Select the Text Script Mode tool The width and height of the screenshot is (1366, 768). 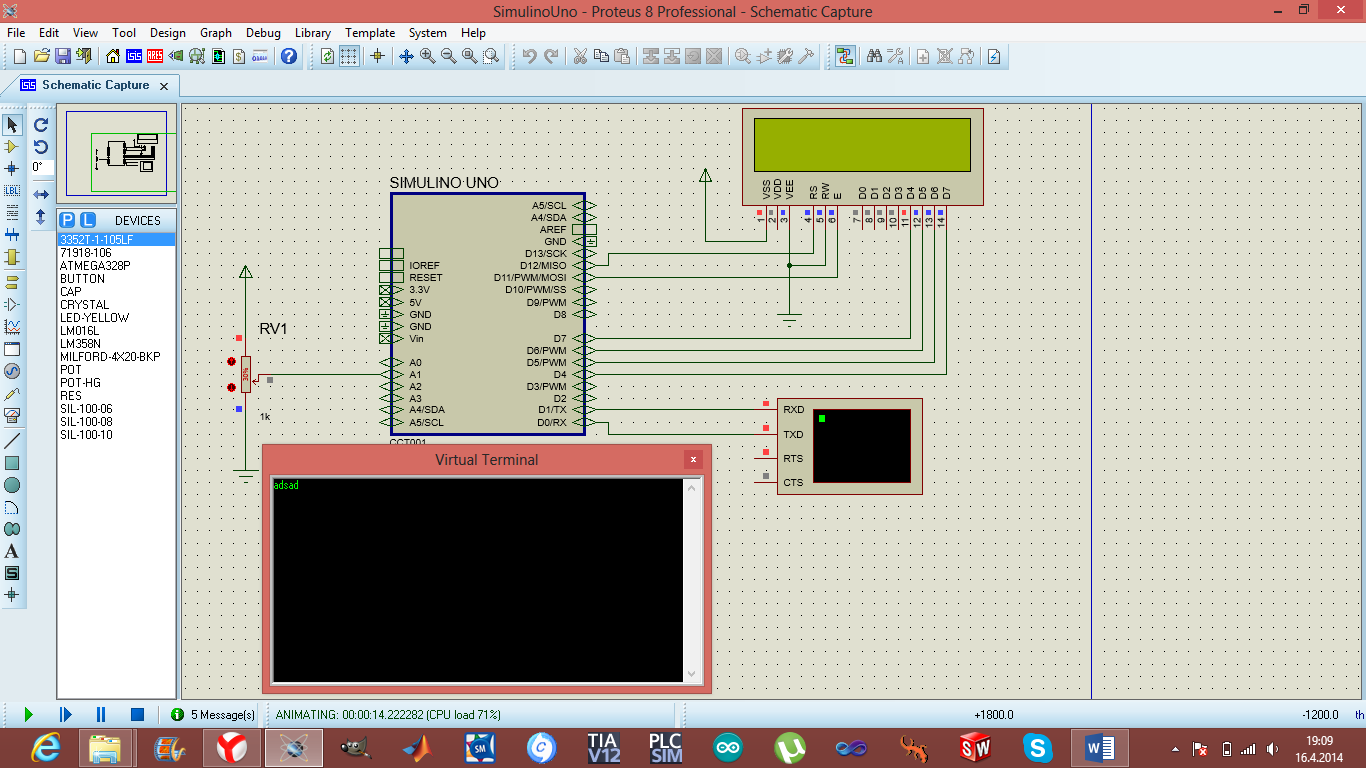point(12,212)
